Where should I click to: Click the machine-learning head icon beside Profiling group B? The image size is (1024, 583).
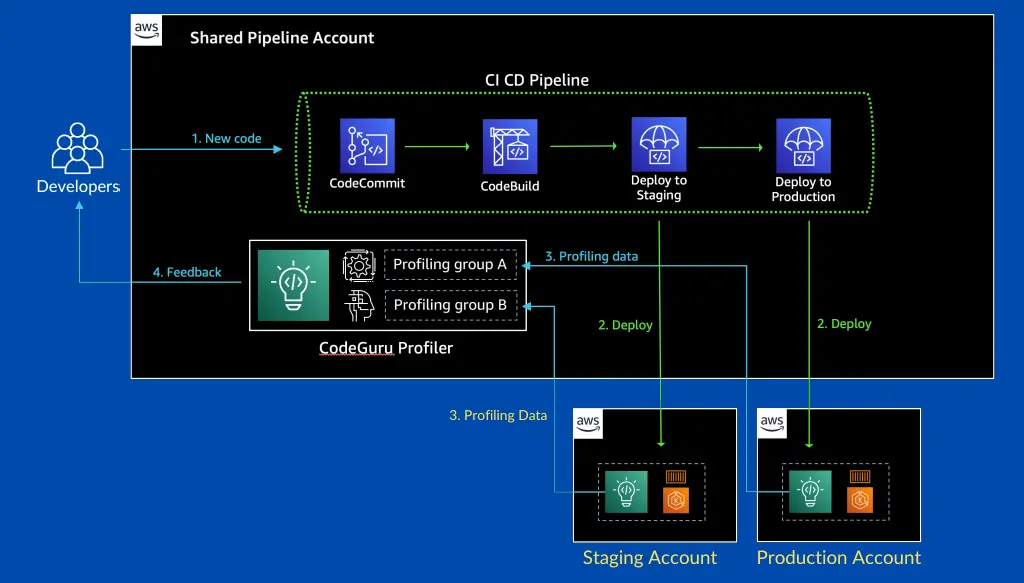click(x=359, y=306)
